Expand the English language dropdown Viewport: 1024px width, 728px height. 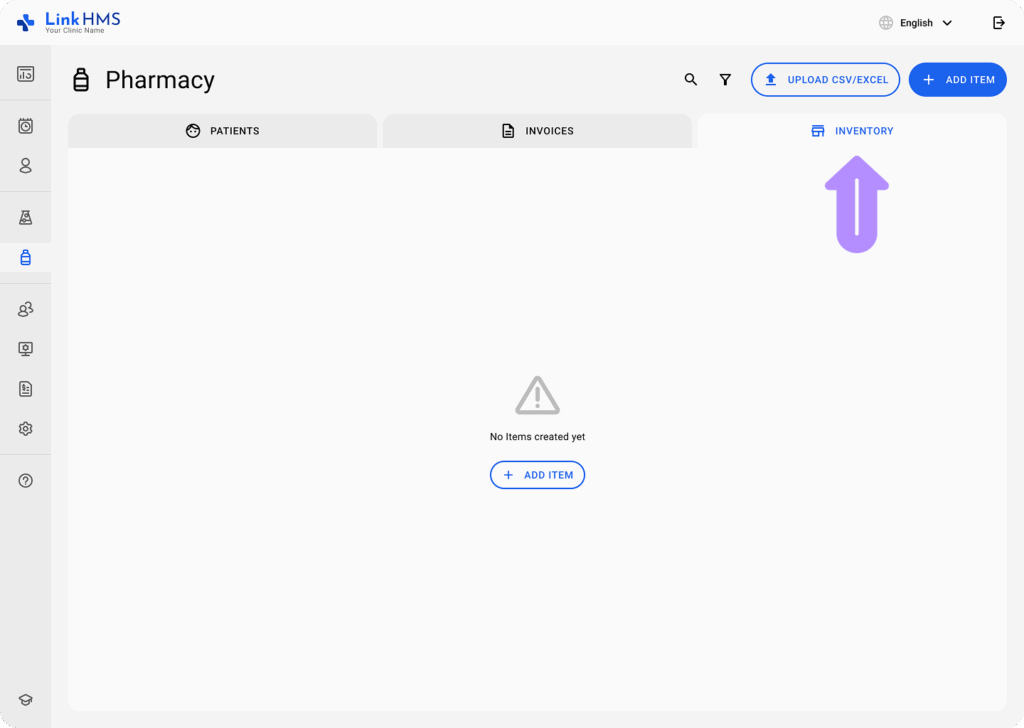[916, 23]
